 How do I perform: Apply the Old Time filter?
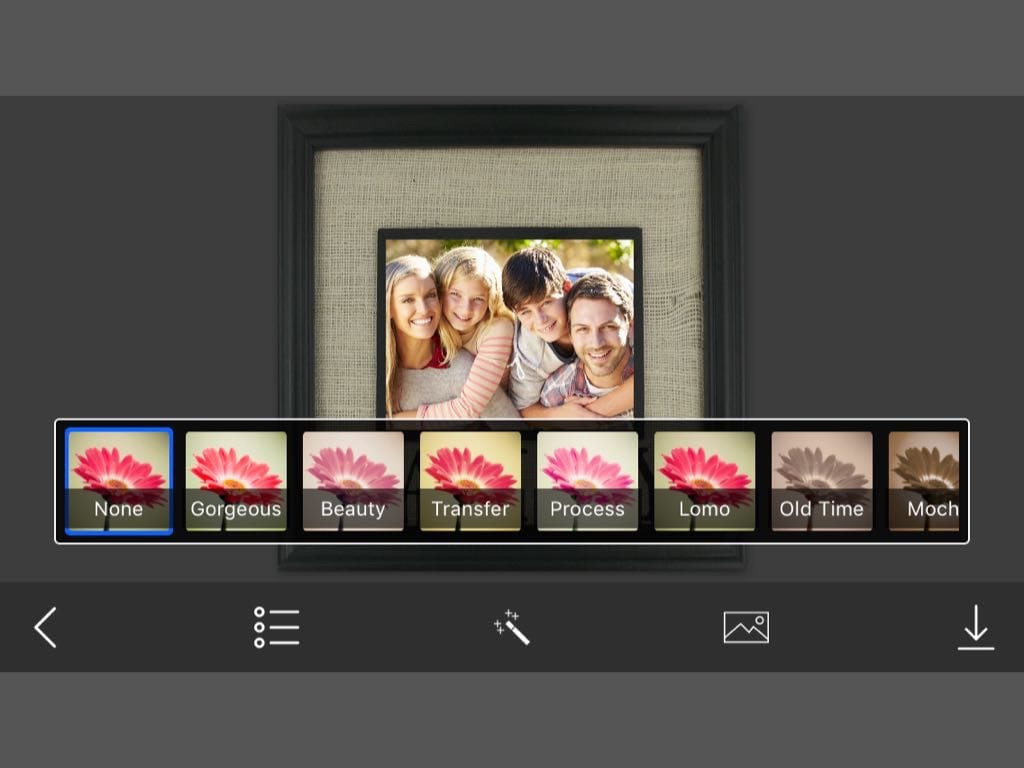point(822,481)
